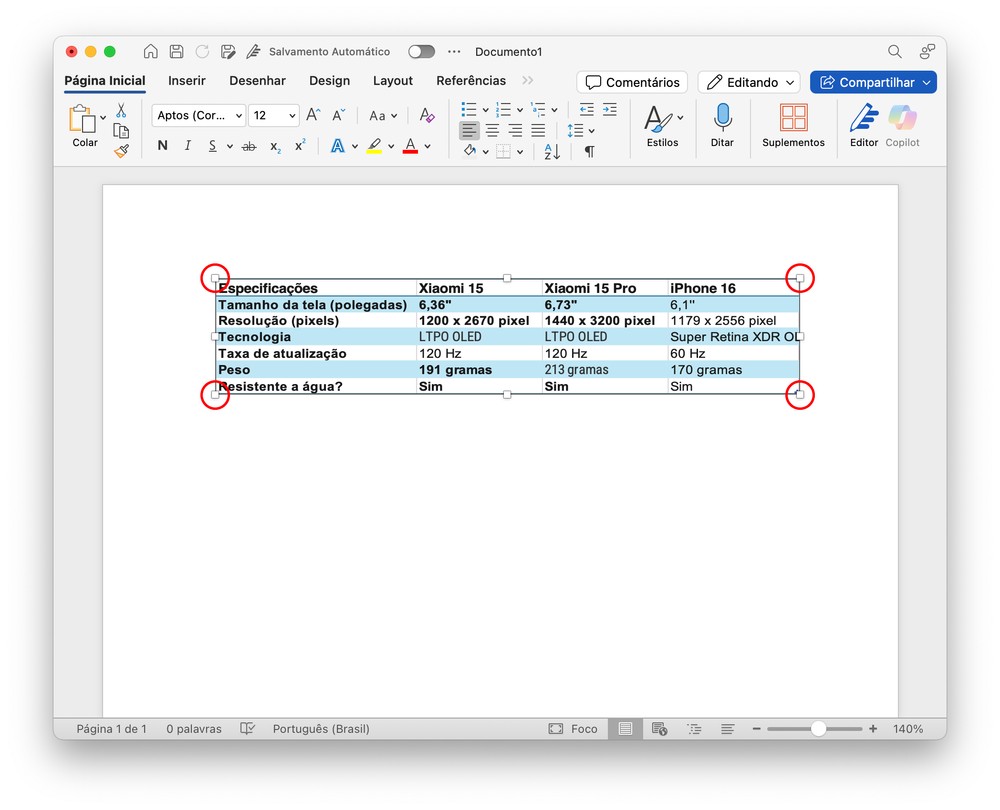Open the Layout ribbon tab

[393, 81]
